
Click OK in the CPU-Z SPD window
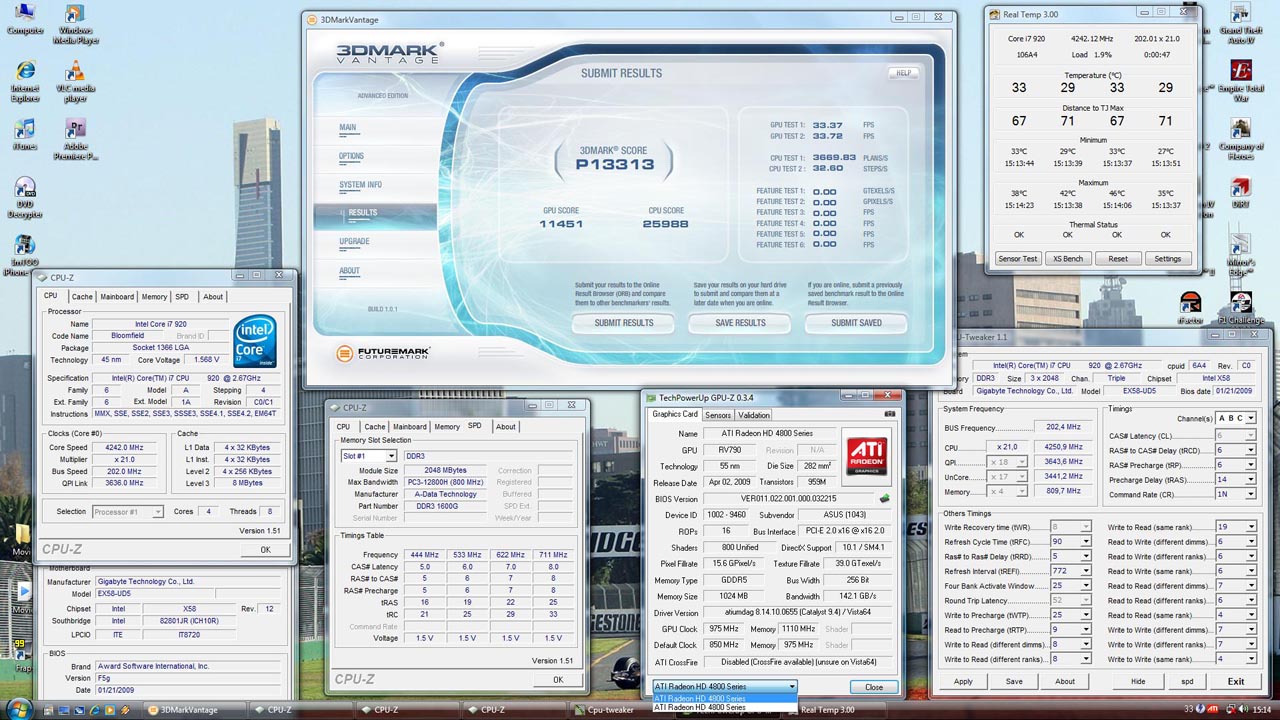(x=558, y=680)
